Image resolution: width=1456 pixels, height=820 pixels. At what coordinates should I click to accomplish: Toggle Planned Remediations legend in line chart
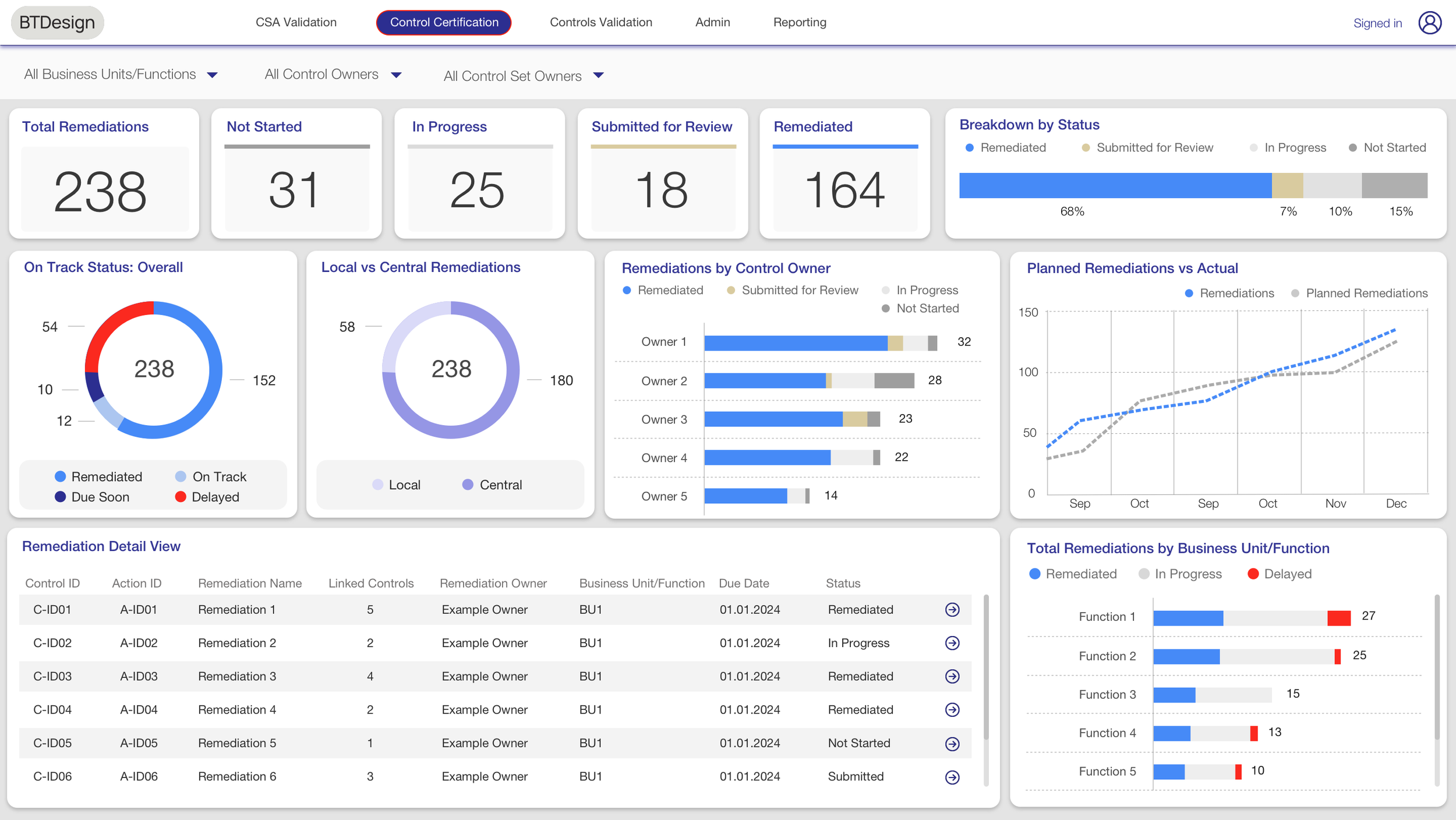tap(1360, 294)
